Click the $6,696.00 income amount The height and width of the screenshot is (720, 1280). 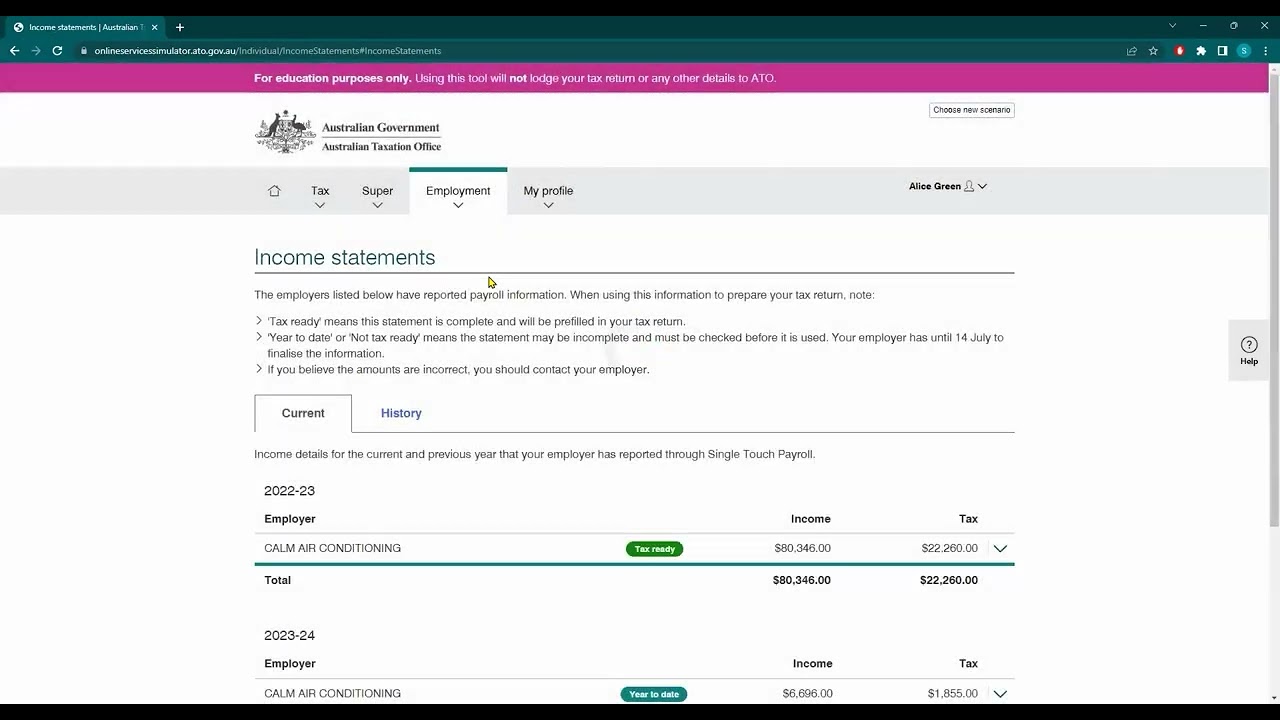[808, 693]
